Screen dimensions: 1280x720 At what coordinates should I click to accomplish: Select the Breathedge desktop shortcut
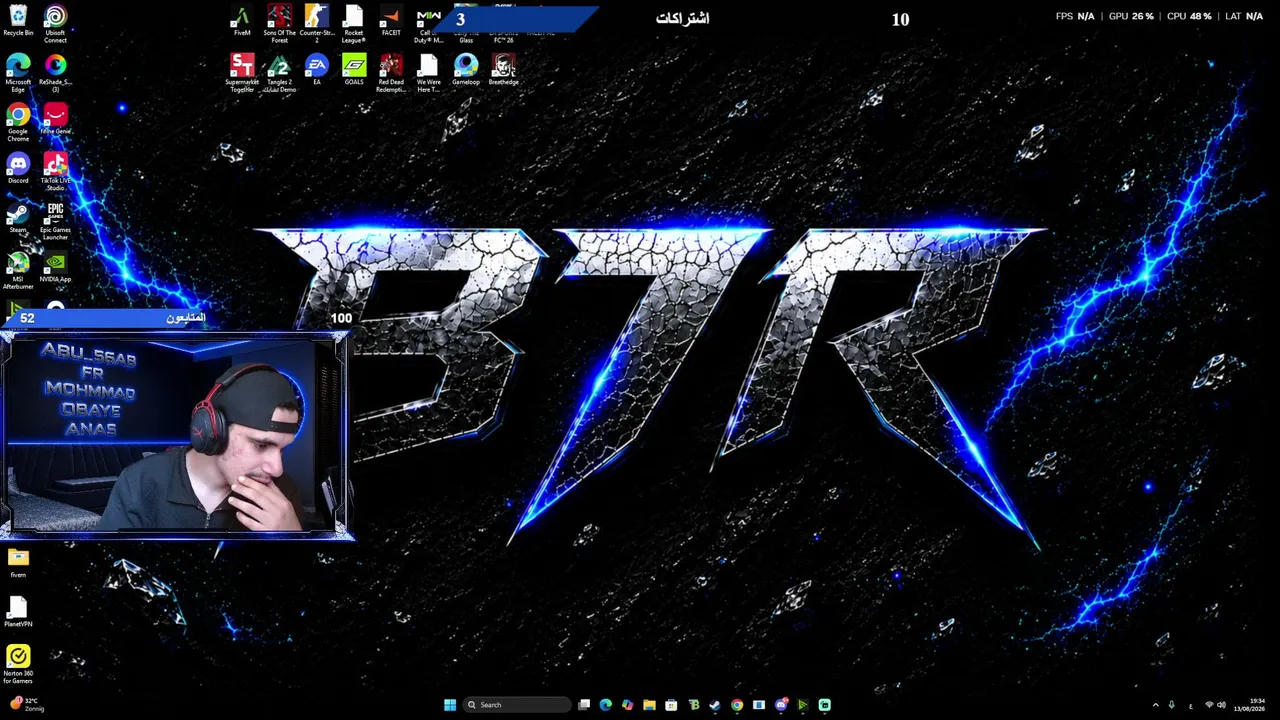tap(503, 70)
